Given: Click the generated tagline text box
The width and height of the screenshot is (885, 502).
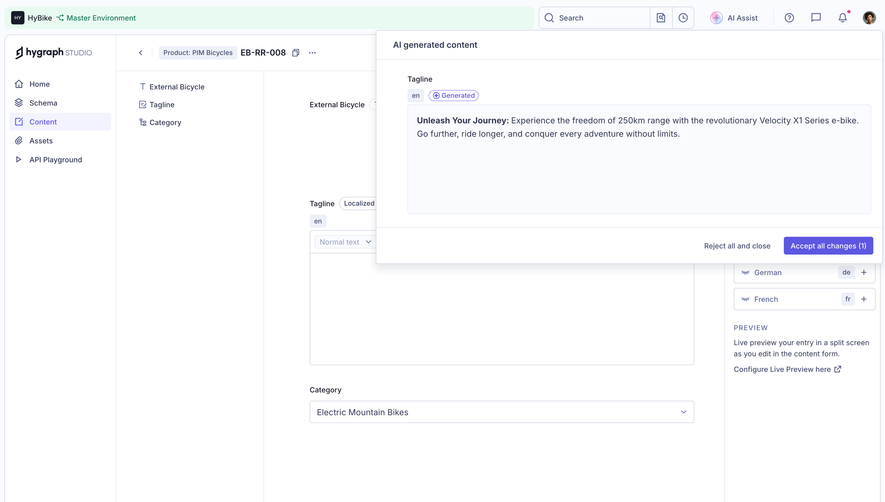Looking at the screenshot, I should [639, 159].
